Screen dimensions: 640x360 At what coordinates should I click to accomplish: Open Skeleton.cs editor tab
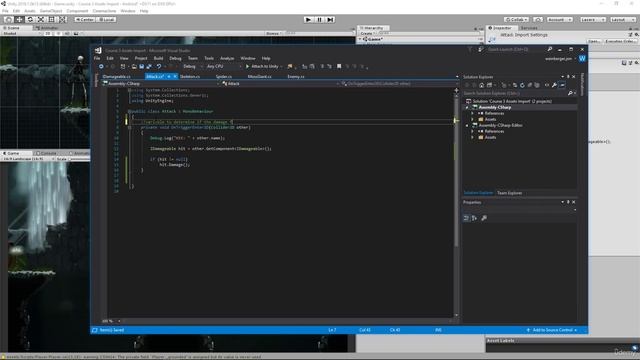pyautogui.click(x=190, y=76)
